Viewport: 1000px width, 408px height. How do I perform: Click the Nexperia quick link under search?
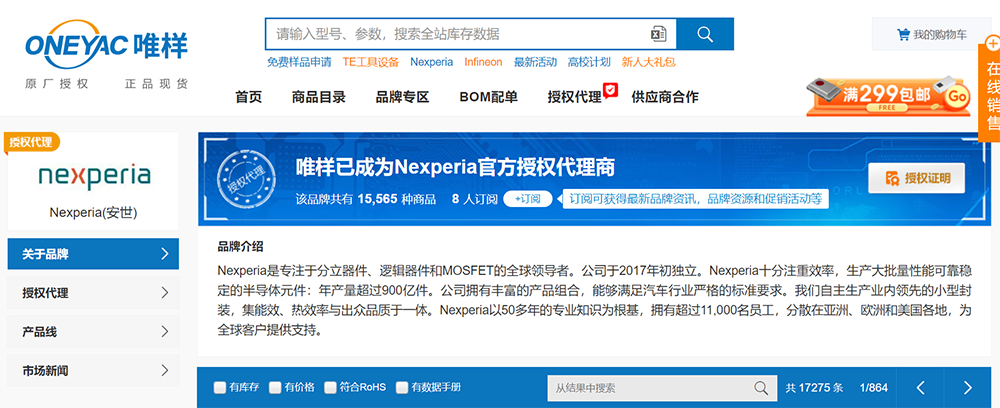432,62
